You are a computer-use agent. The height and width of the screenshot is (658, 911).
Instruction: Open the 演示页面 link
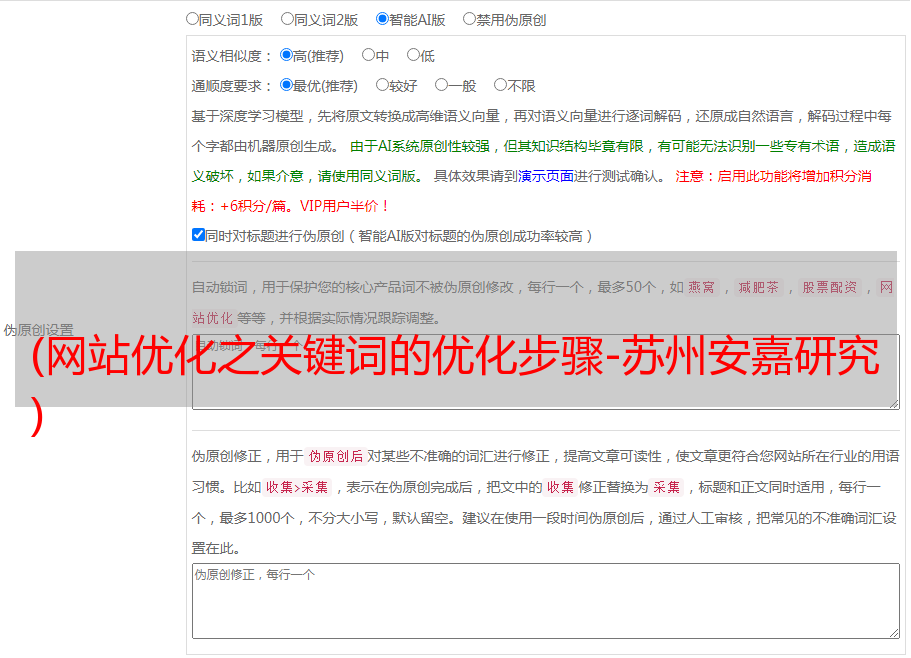tap(546, 176)
